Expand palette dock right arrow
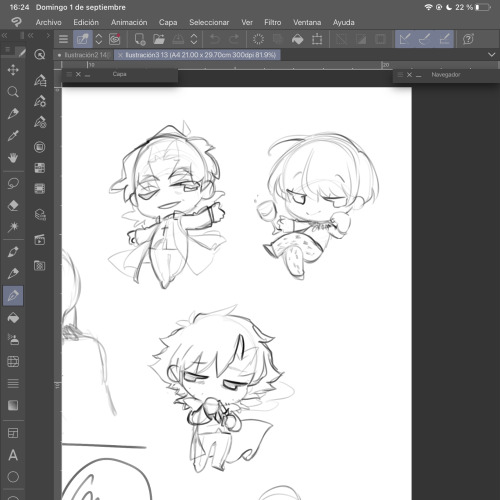500x500 pixels. pos(48,35)
